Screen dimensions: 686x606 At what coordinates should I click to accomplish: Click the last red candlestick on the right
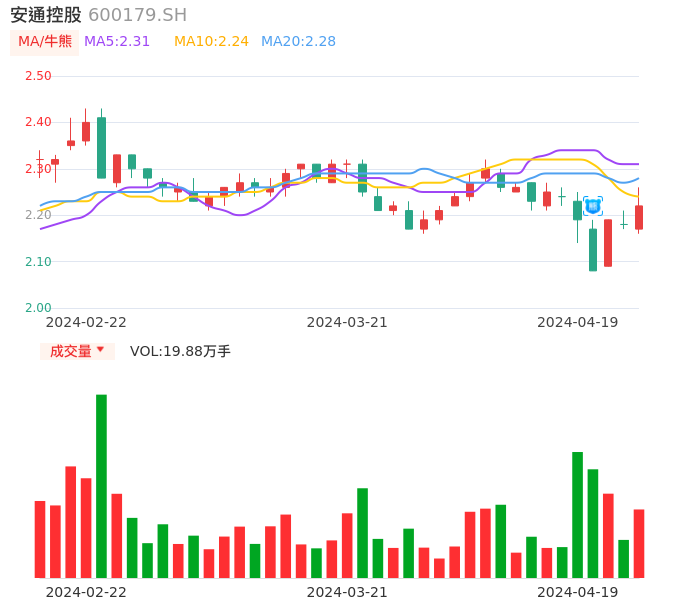tap(639, 217)
